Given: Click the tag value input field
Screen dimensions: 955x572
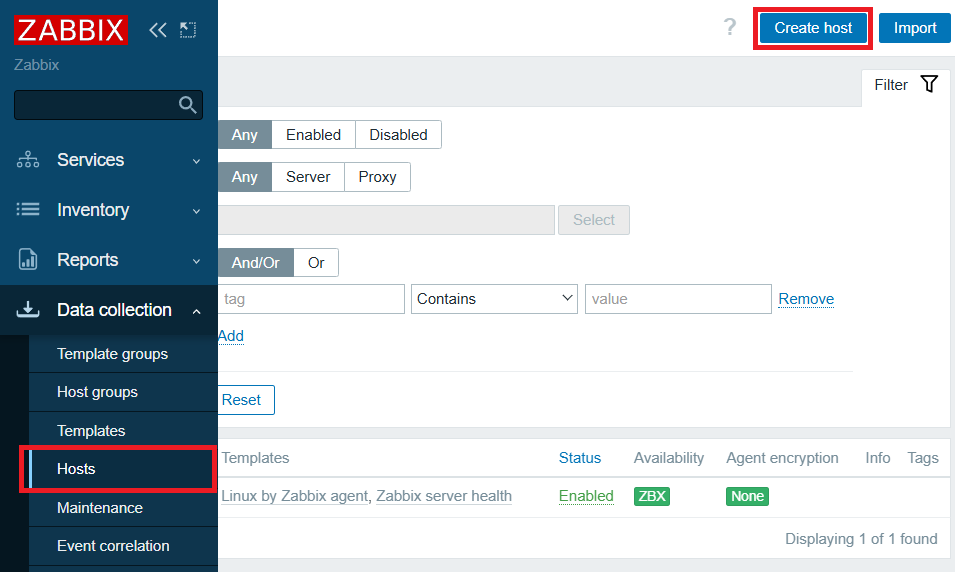Looking at the screenshot, I should pos(678,299).
